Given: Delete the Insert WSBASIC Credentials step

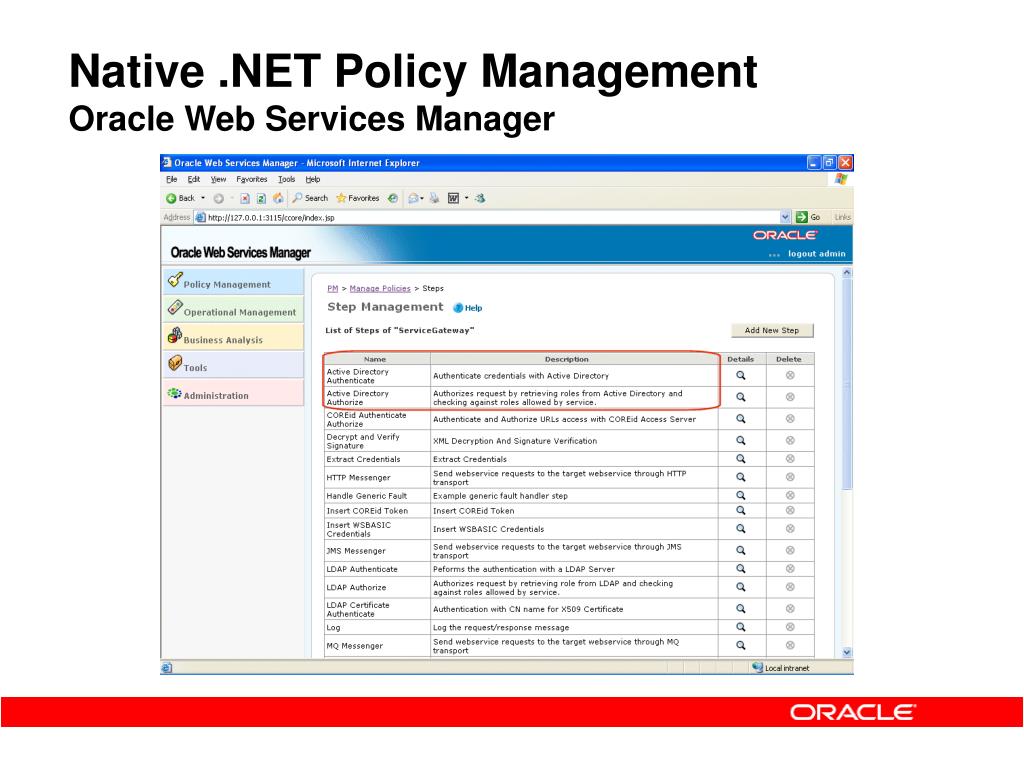Looking at the screenshot, I should (790, 528).
